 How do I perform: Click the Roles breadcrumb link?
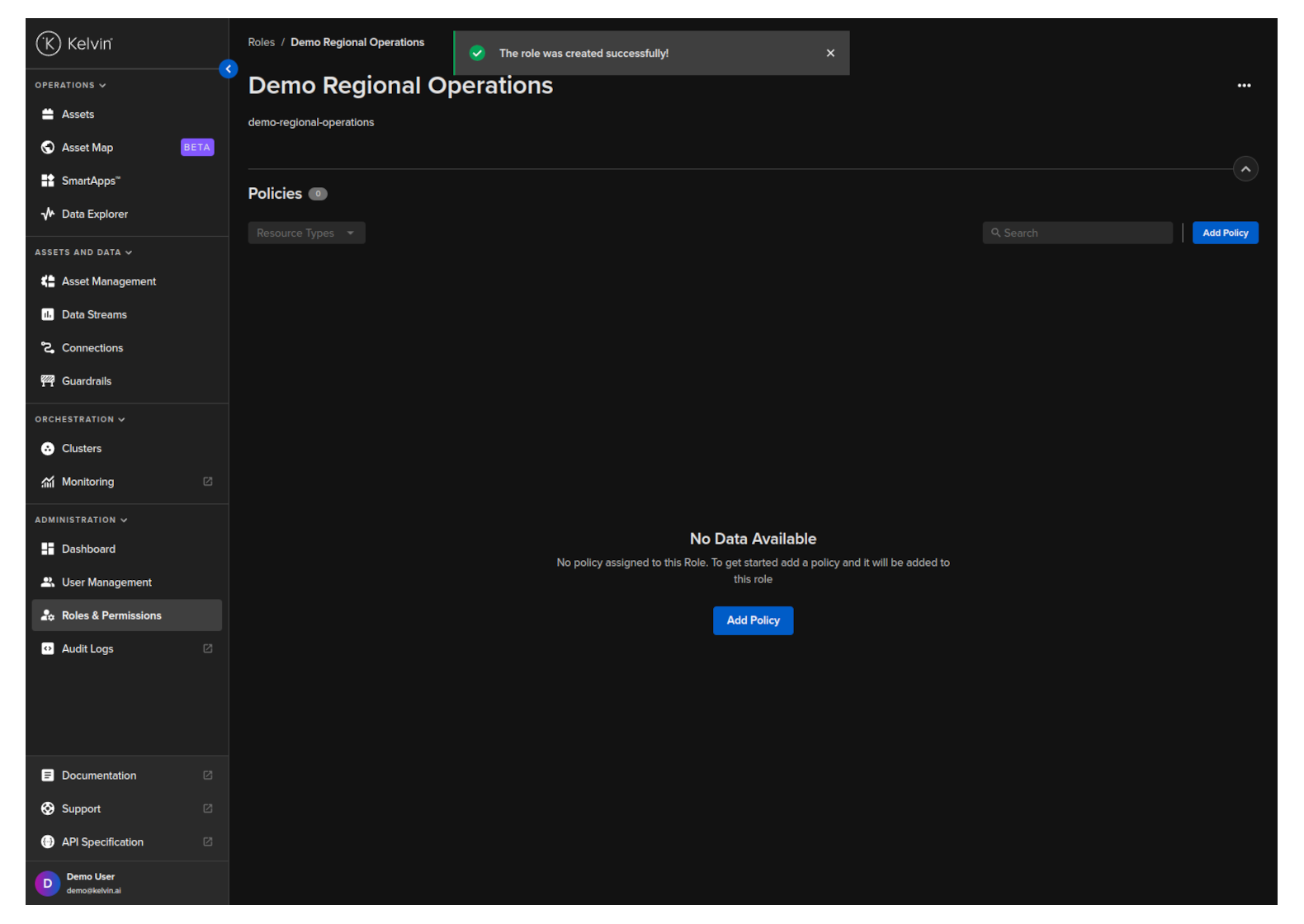pos(261,42)
